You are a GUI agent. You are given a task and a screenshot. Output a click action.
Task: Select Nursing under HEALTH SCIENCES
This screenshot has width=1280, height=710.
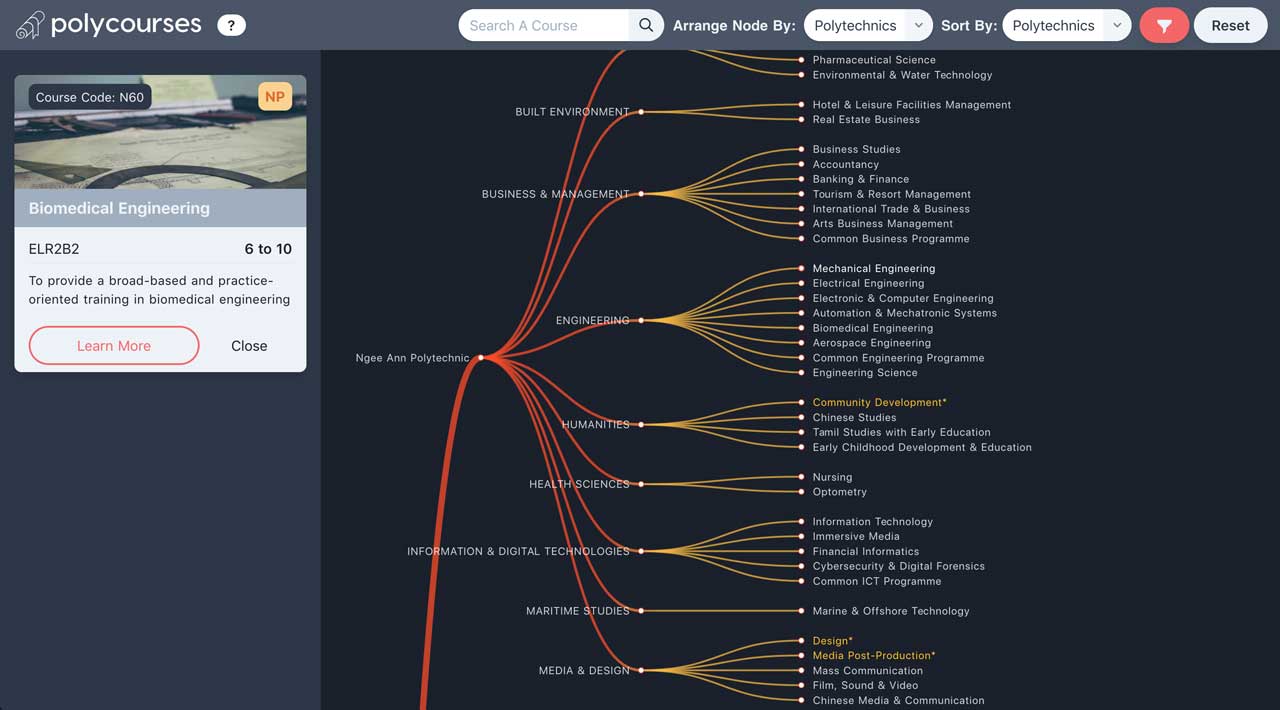click(800, 477)
